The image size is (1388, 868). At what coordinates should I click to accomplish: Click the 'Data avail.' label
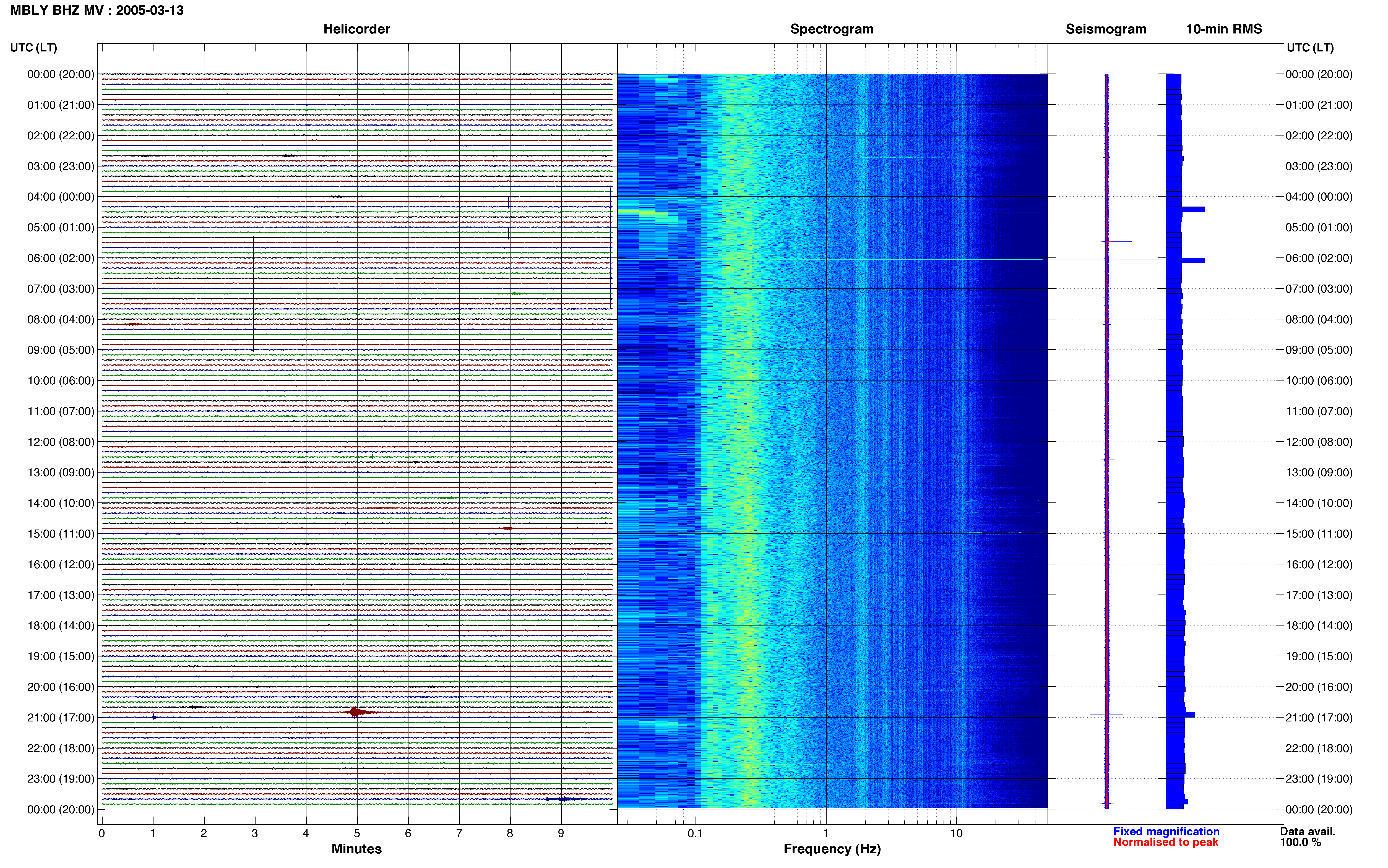click(1307, 831)
